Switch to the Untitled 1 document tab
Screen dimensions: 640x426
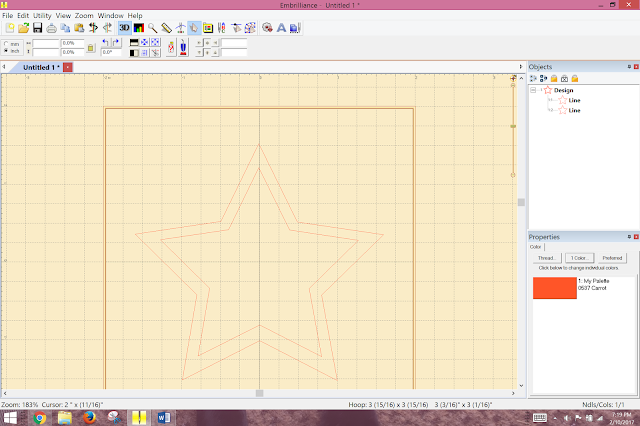coord(41,67)
